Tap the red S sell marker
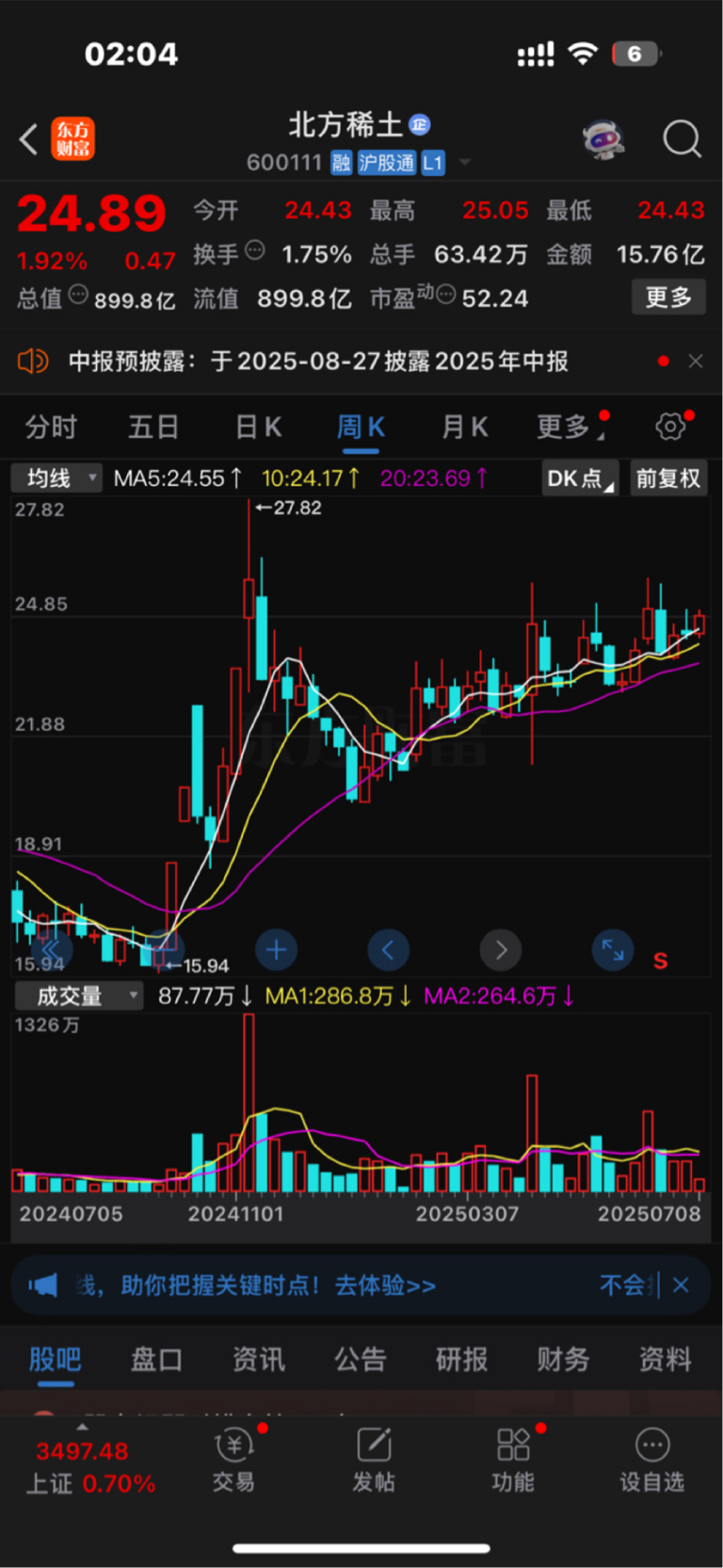The width and height of the screenshot is (723, 1568). (x=661, y=961)
